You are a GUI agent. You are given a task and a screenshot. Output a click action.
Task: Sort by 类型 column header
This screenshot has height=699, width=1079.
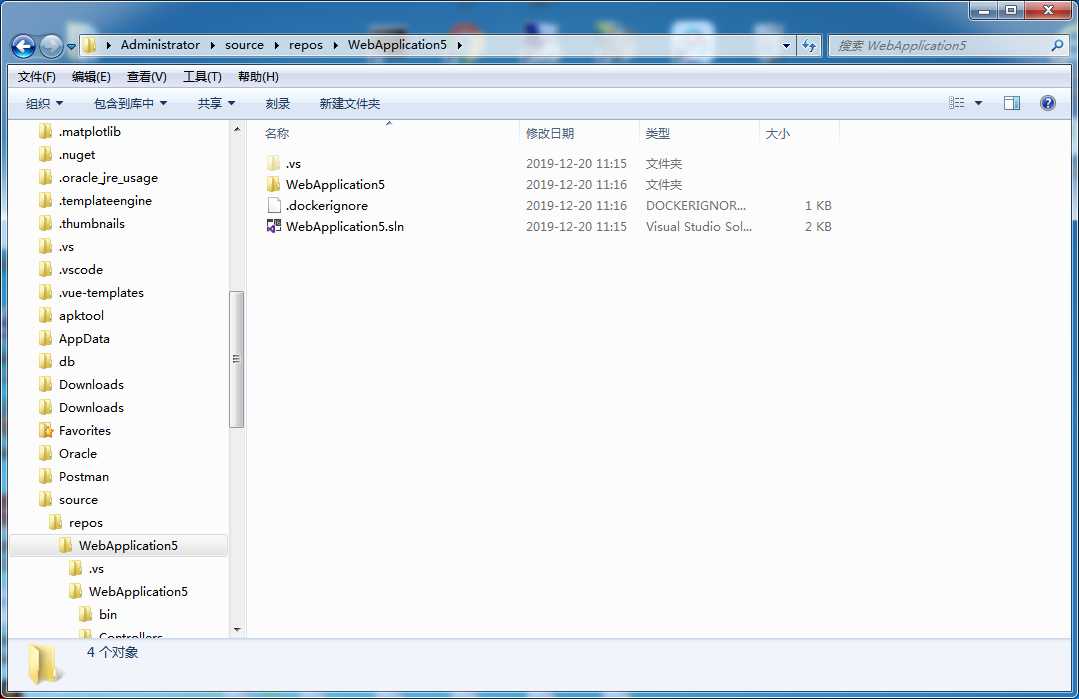click(698, 133)
